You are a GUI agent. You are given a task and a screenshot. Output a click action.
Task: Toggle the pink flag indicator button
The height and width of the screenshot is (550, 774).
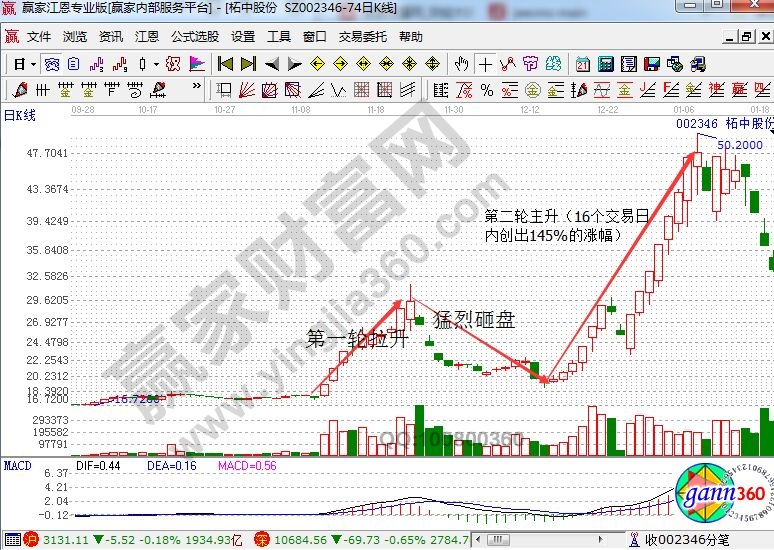(x=197, y=64)
